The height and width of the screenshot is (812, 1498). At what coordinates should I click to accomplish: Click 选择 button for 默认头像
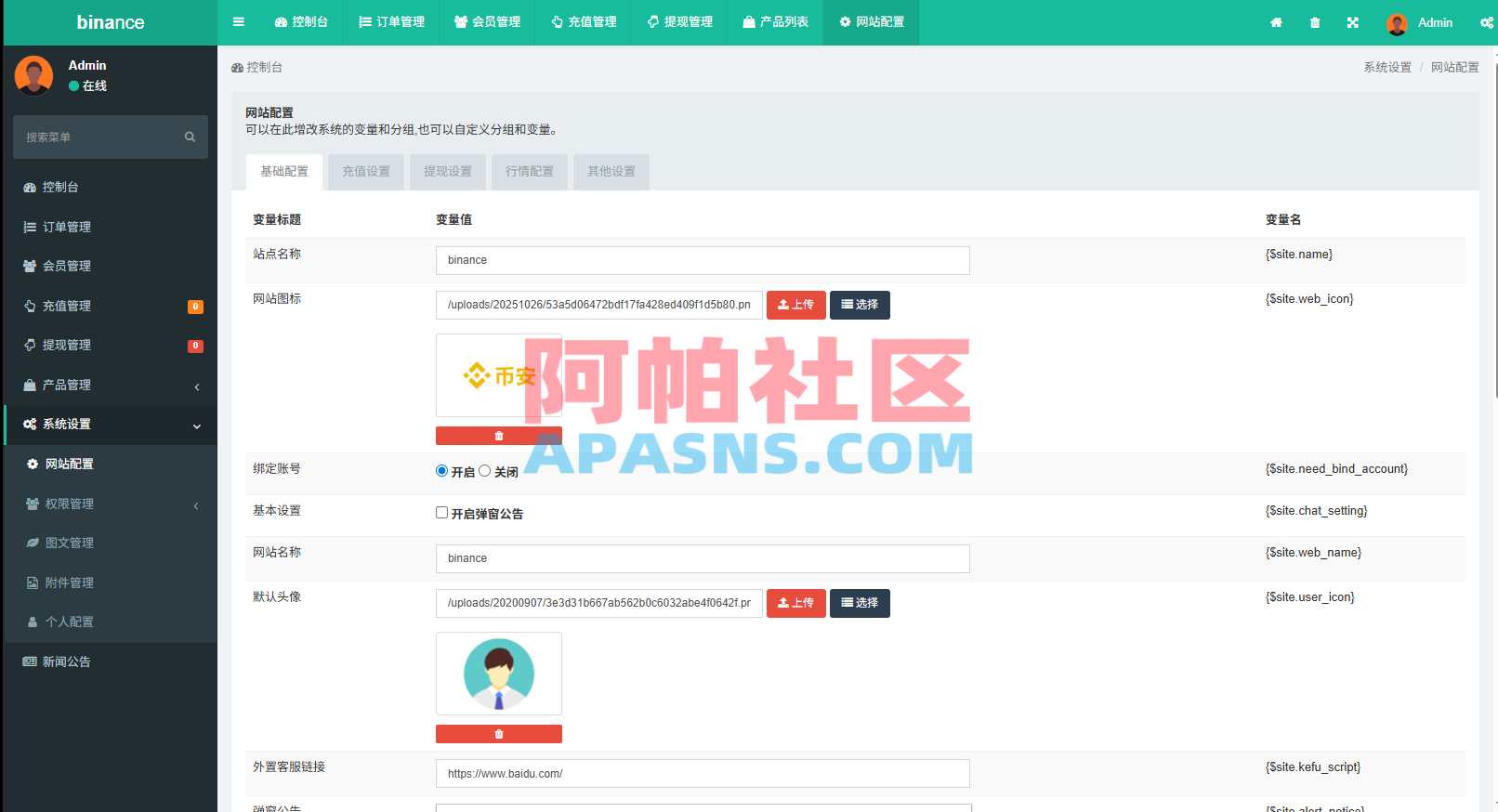click(x=860, y=603)
